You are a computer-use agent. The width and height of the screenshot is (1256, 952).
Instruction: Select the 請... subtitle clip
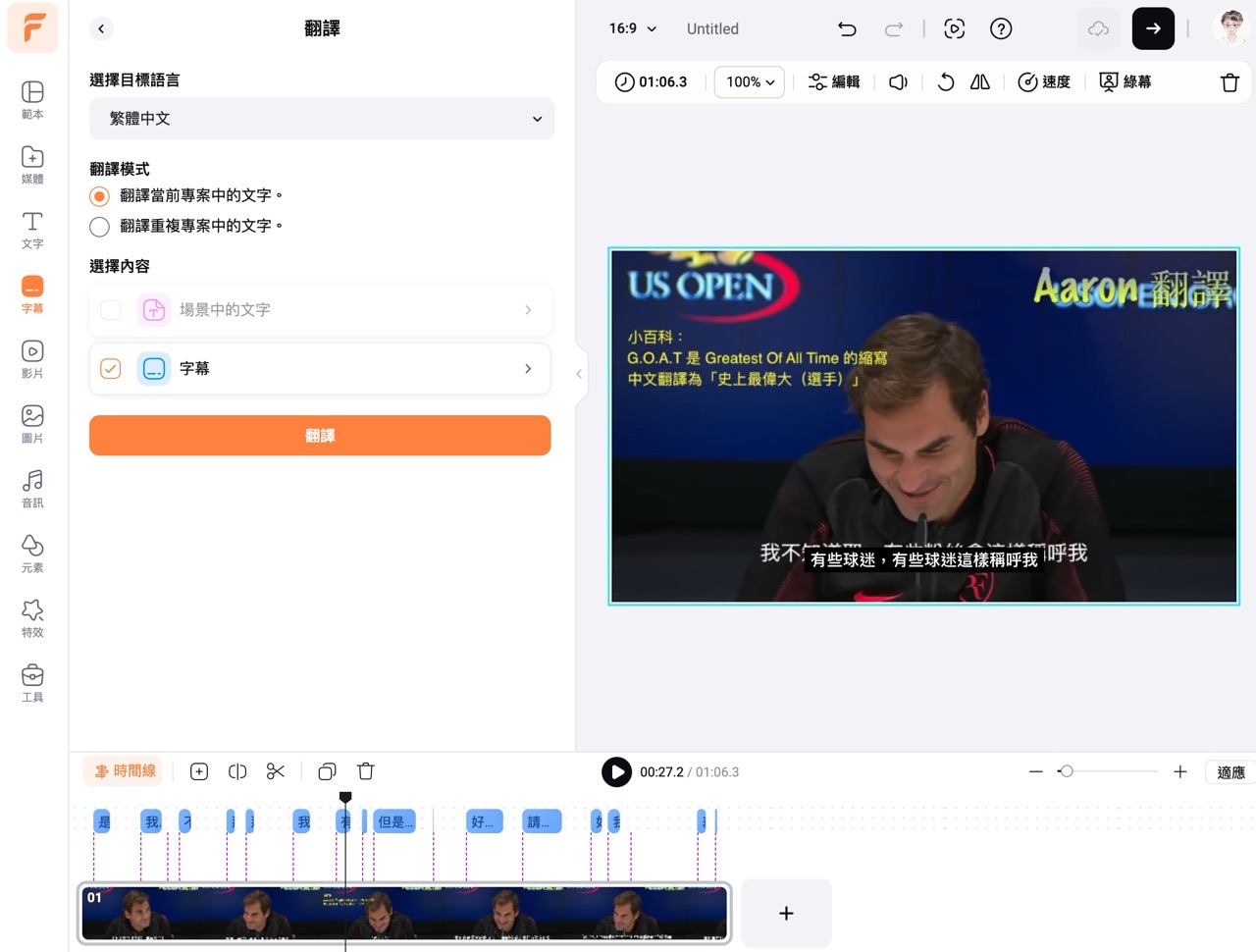coord(542,821)
